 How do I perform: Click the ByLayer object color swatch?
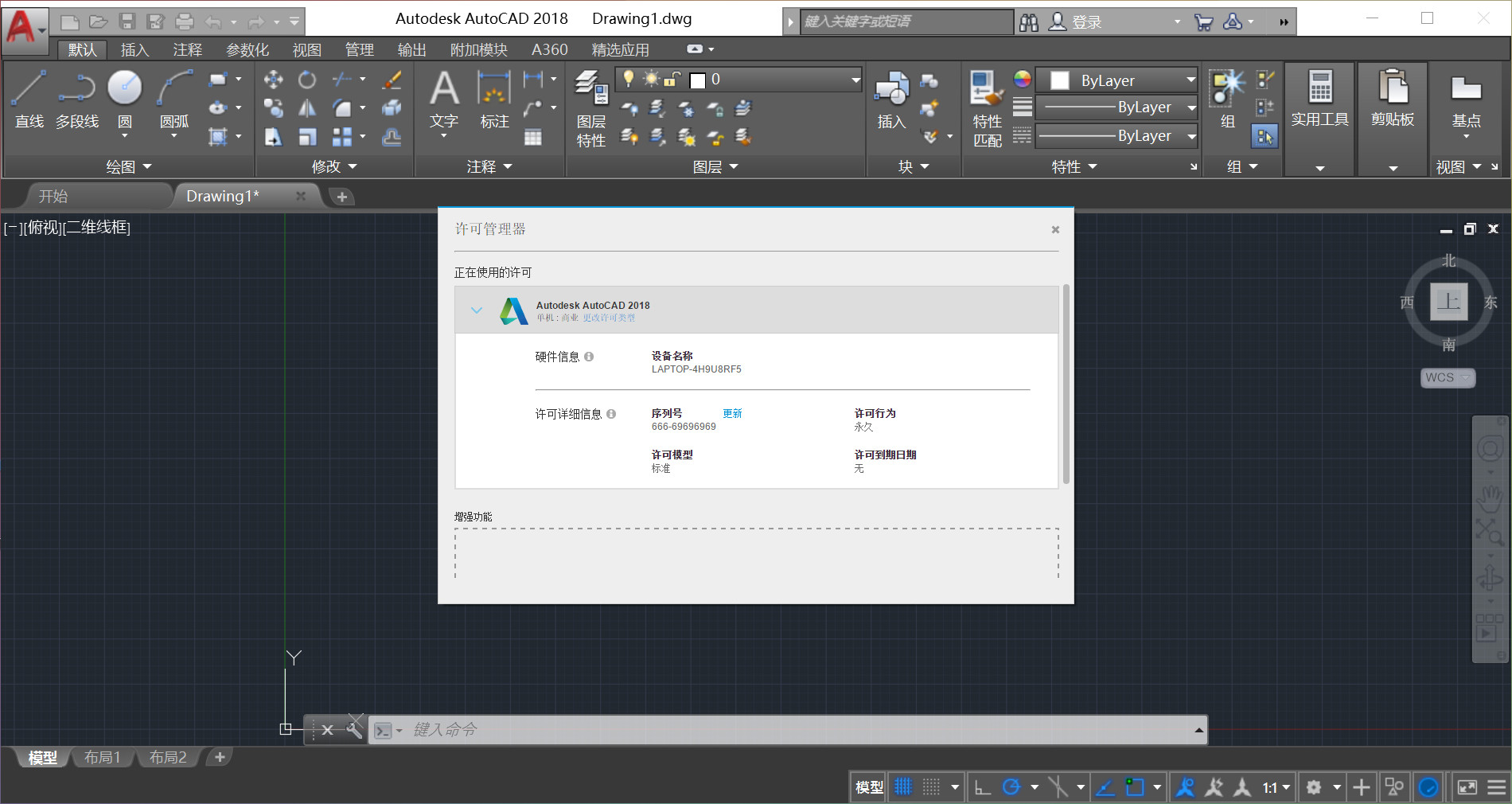[1060, 80]
